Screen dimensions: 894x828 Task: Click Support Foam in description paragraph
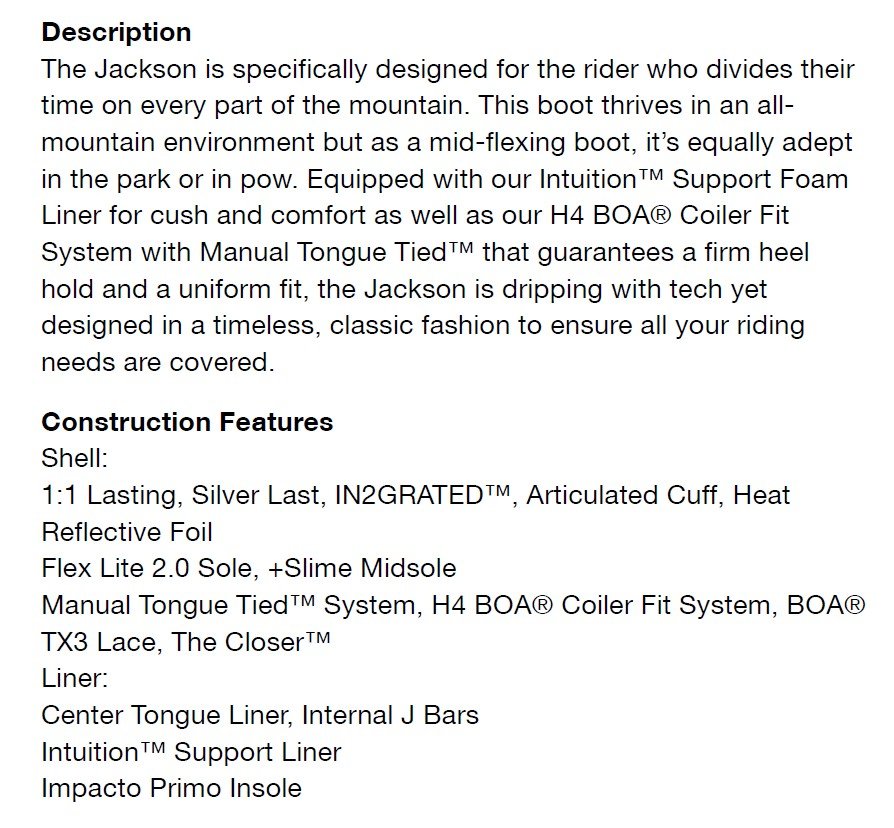761,180
